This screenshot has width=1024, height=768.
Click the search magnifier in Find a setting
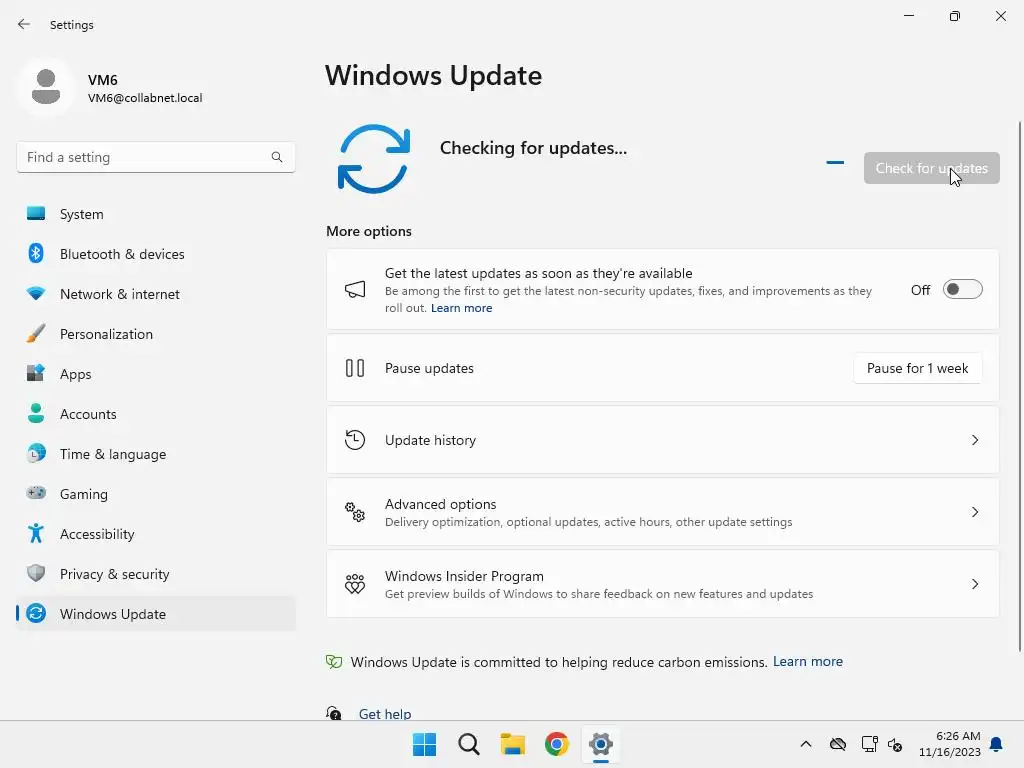(x=277, y=157)
